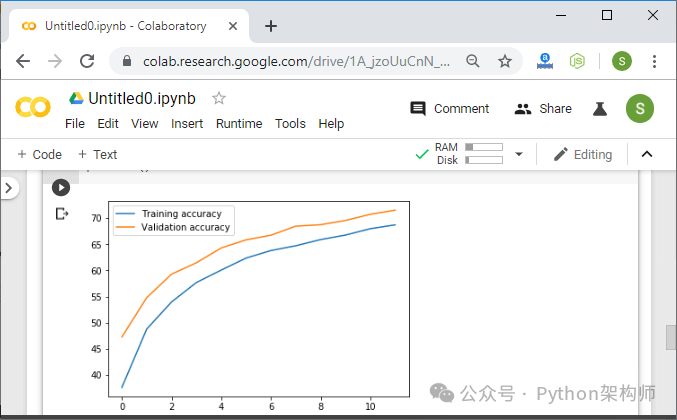The height and width of the screenshot is (420, 677).
Task: Click the Colab logo in the header
Action: point(33,107)
